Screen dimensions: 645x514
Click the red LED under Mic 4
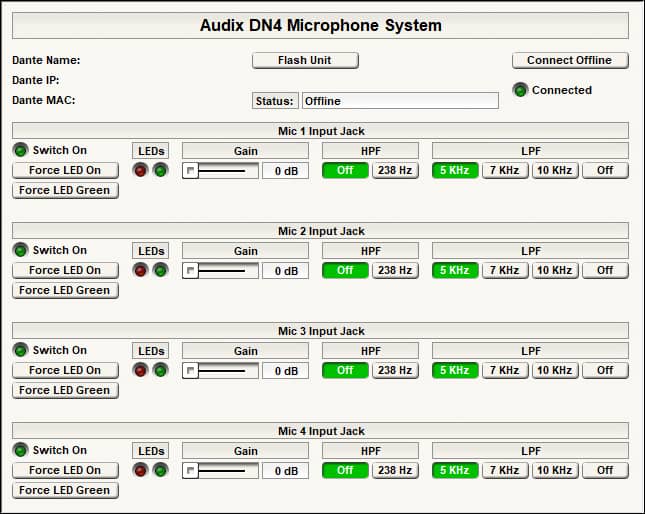(140, 470)
